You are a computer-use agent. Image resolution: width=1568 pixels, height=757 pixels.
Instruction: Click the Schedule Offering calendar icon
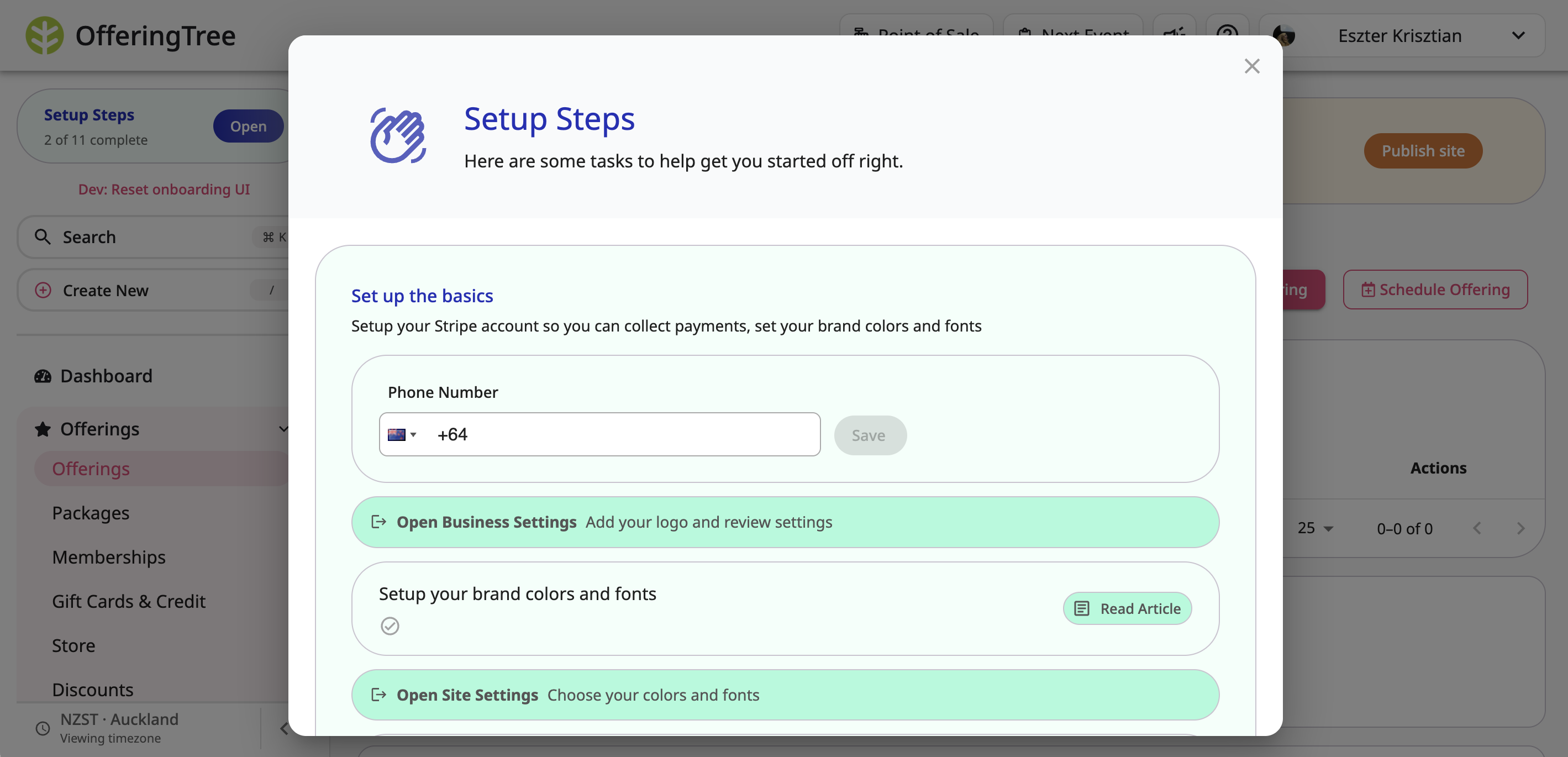click(1368, 290)
